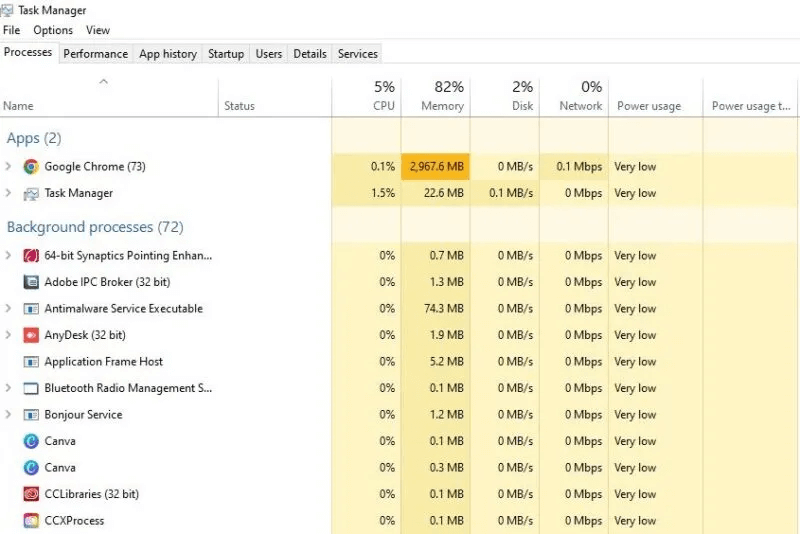
Task: Click the Task Manager title bar icon
Action: click(x=7, y=10)
